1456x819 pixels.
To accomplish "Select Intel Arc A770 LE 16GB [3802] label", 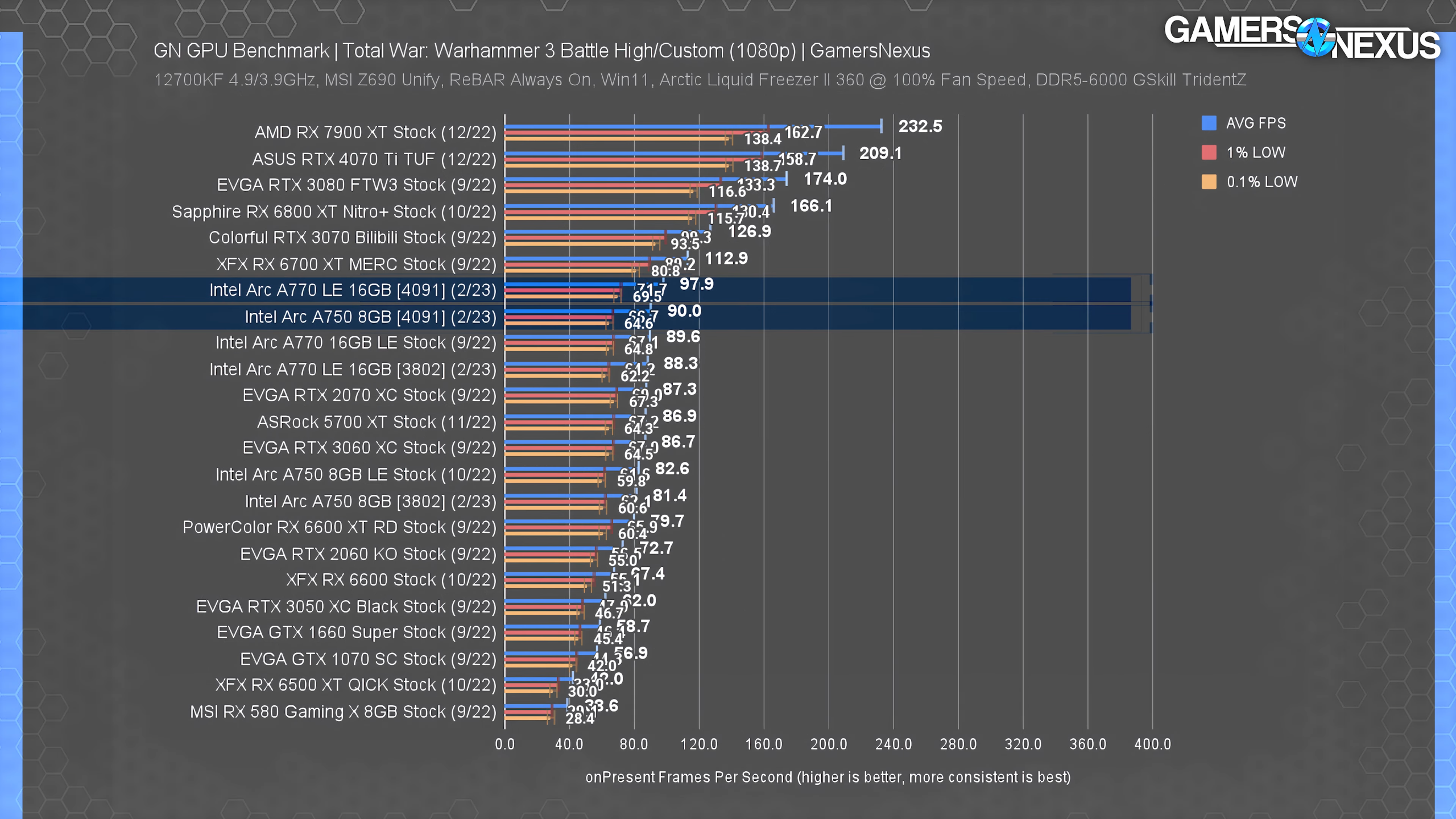I will 353,370.
